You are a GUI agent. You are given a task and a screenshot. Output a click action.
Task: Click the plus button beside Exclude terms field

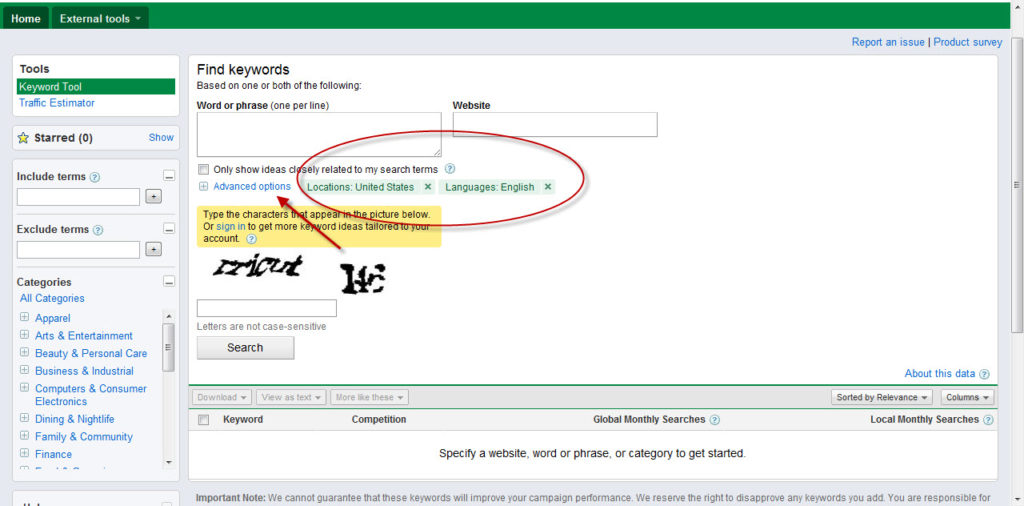click(153, 249)
